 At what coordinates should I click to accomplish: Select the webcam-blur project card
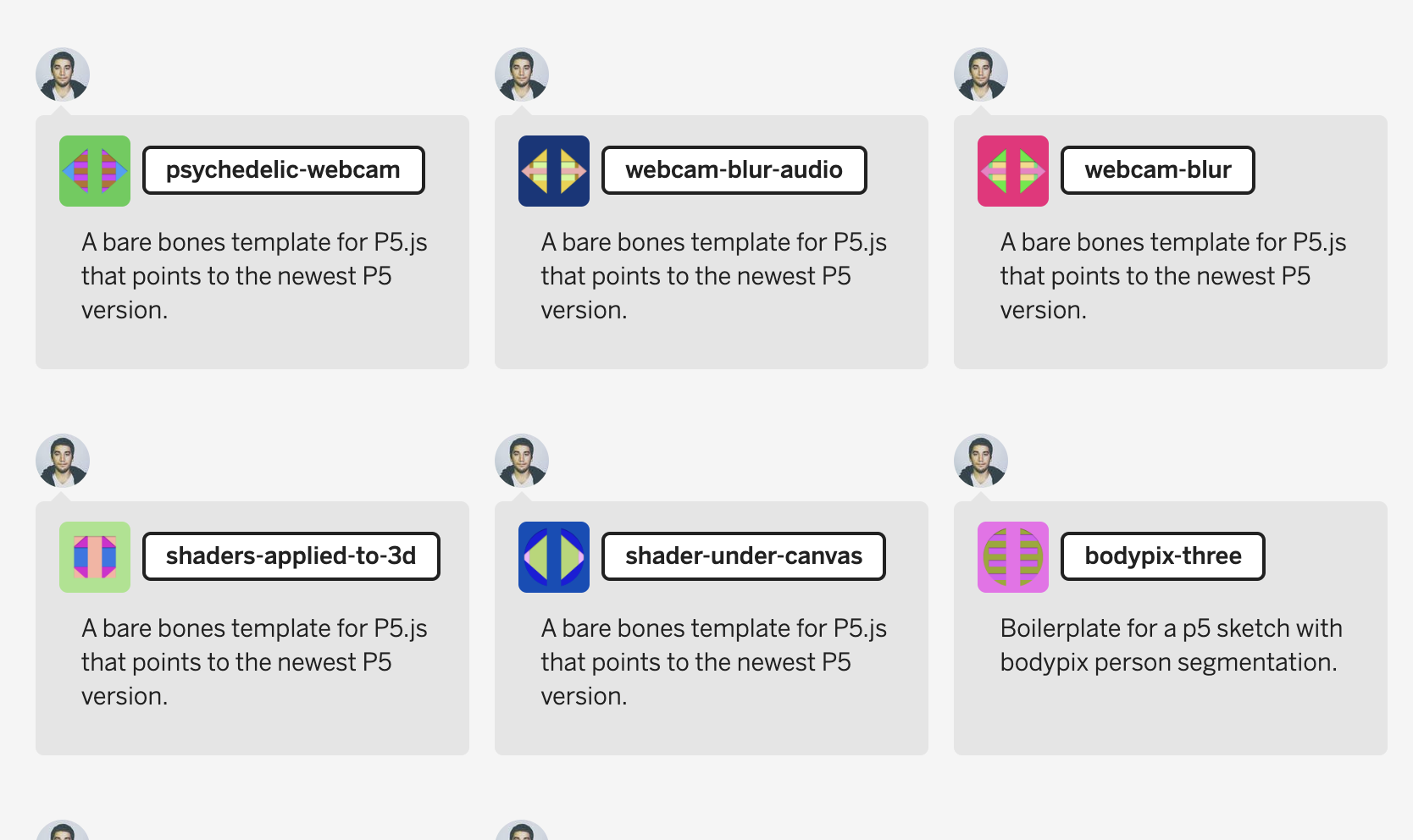click(1171, 241)
